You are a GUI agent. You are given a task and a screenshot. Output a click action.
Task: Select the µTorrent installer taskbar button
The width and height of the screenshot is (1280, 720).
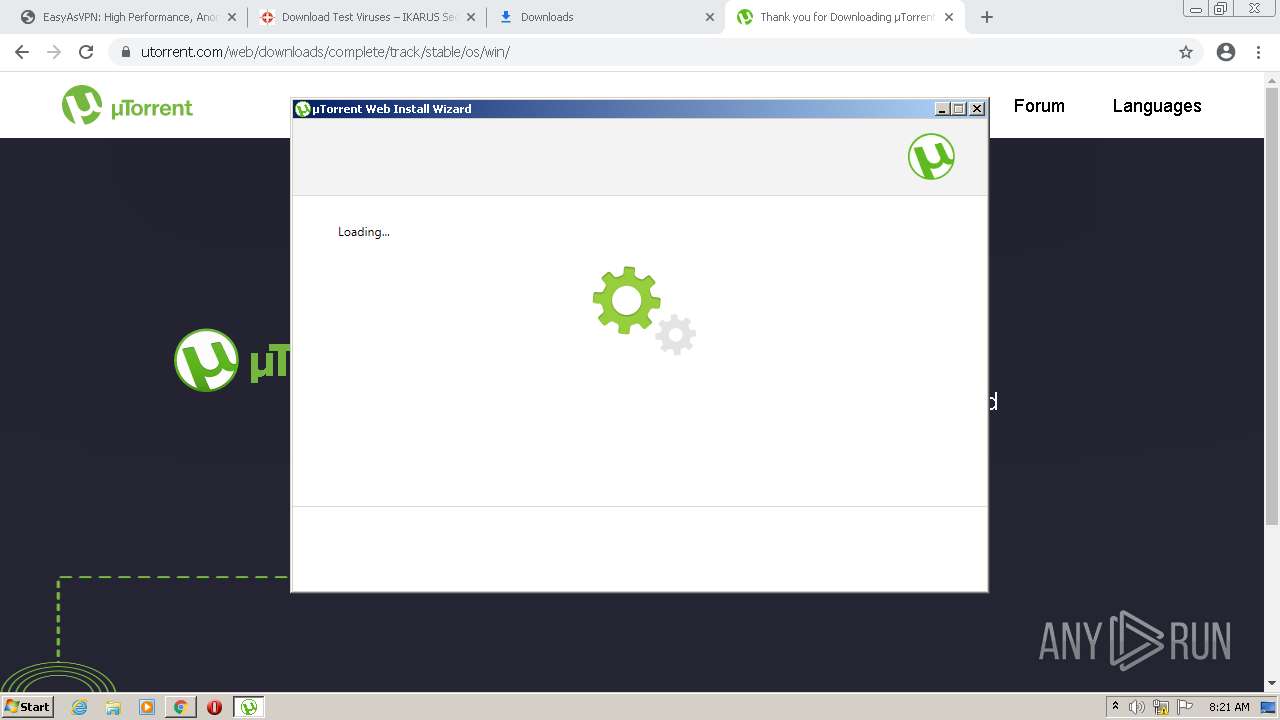[x=248, y=707]
